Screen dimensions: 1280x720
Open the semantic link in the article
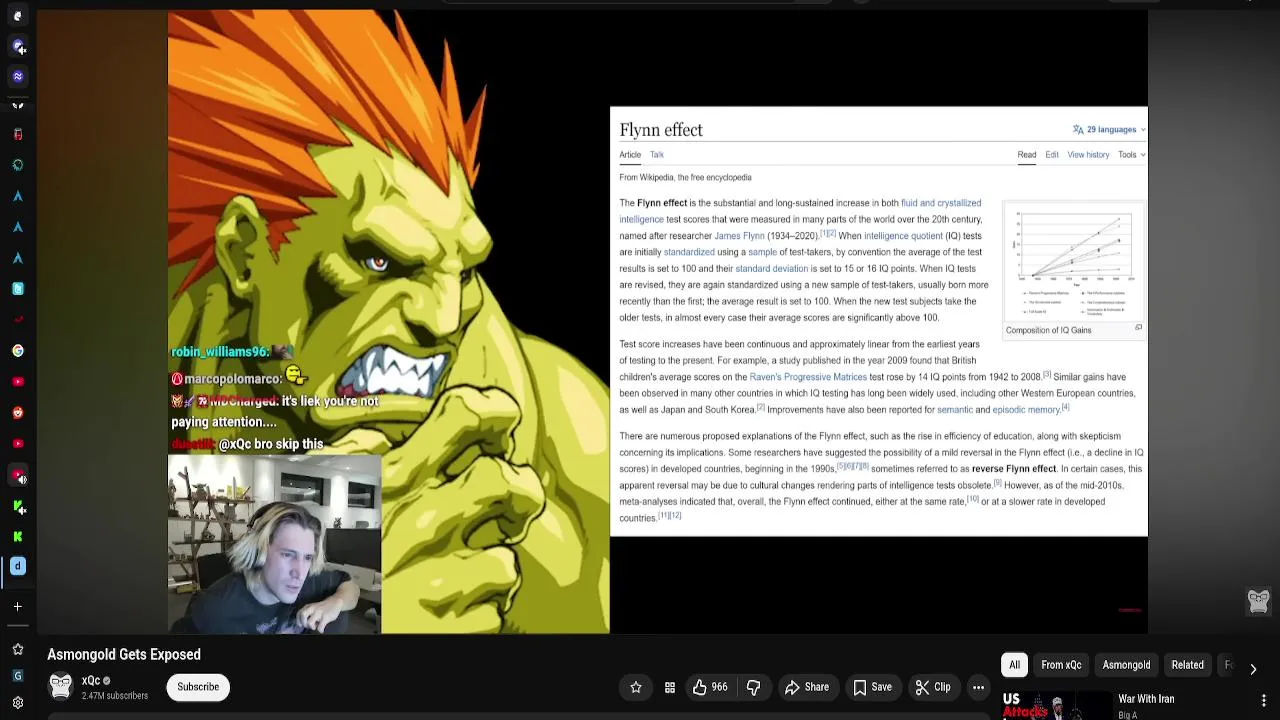point(955,409)
